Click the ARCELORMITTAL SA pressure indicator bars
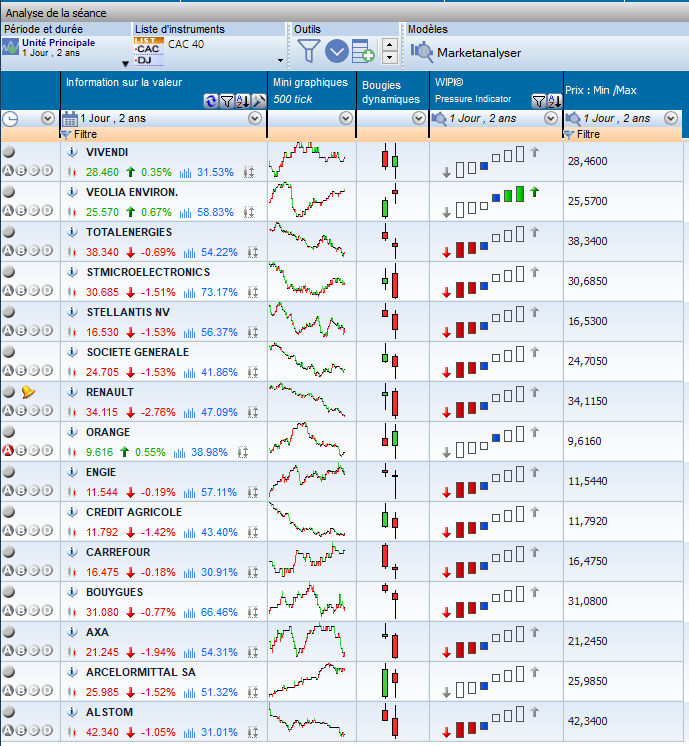This screenshot has height=746, width=689. [x=490, y=680]
